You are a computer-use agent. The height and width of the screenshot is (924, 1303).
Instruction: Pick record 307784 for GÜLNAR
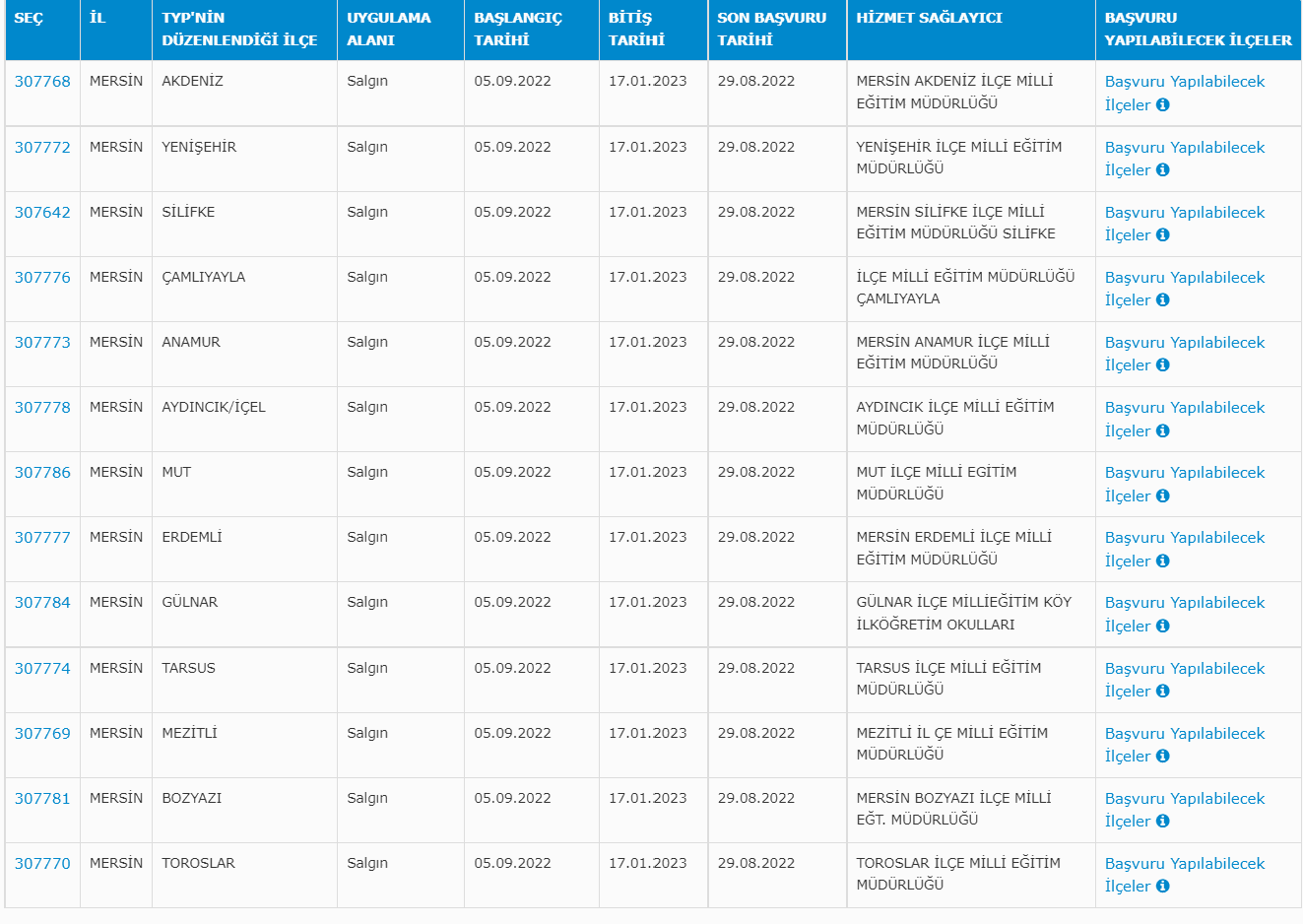click(42, 603)
